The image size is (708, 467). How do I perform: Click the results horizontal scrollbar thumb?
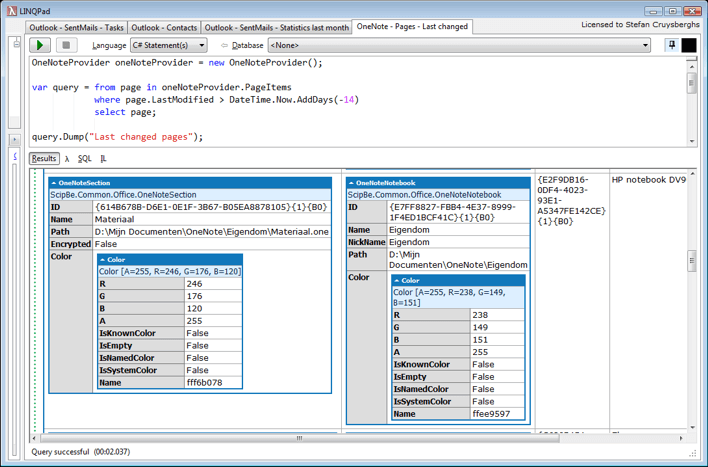(299, 438)
